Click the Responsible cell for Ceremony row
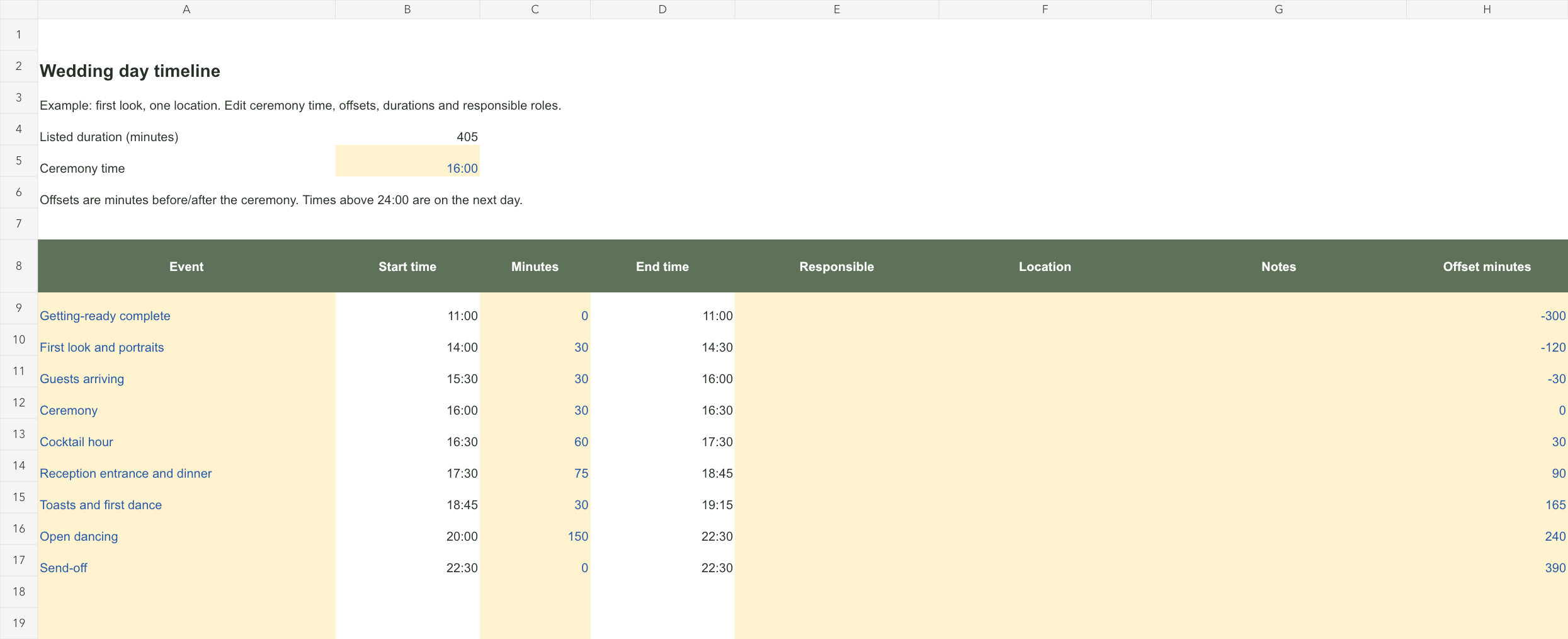1568x639 pixels. 837,403
